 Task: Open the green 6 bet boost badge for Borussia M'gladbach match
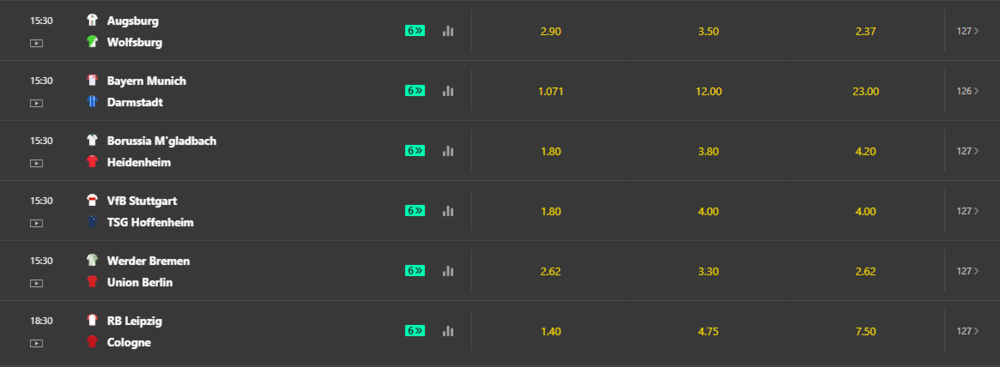(x=415, y=151)
